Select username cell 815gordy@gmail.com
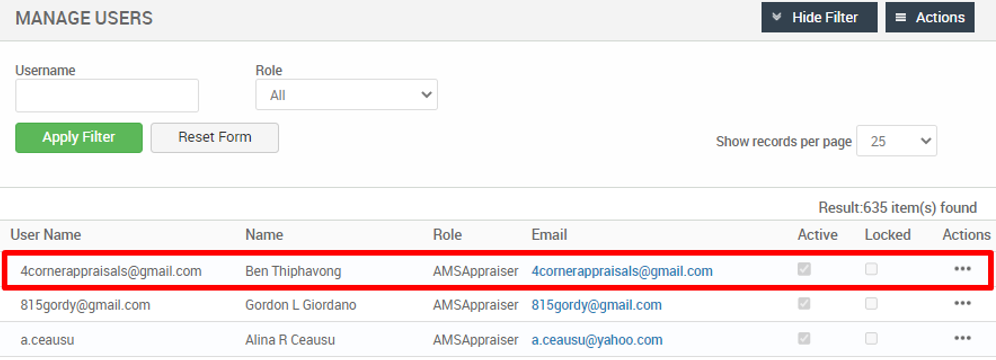Viewport: 996px width, 360px height. (x=85, y=305)
